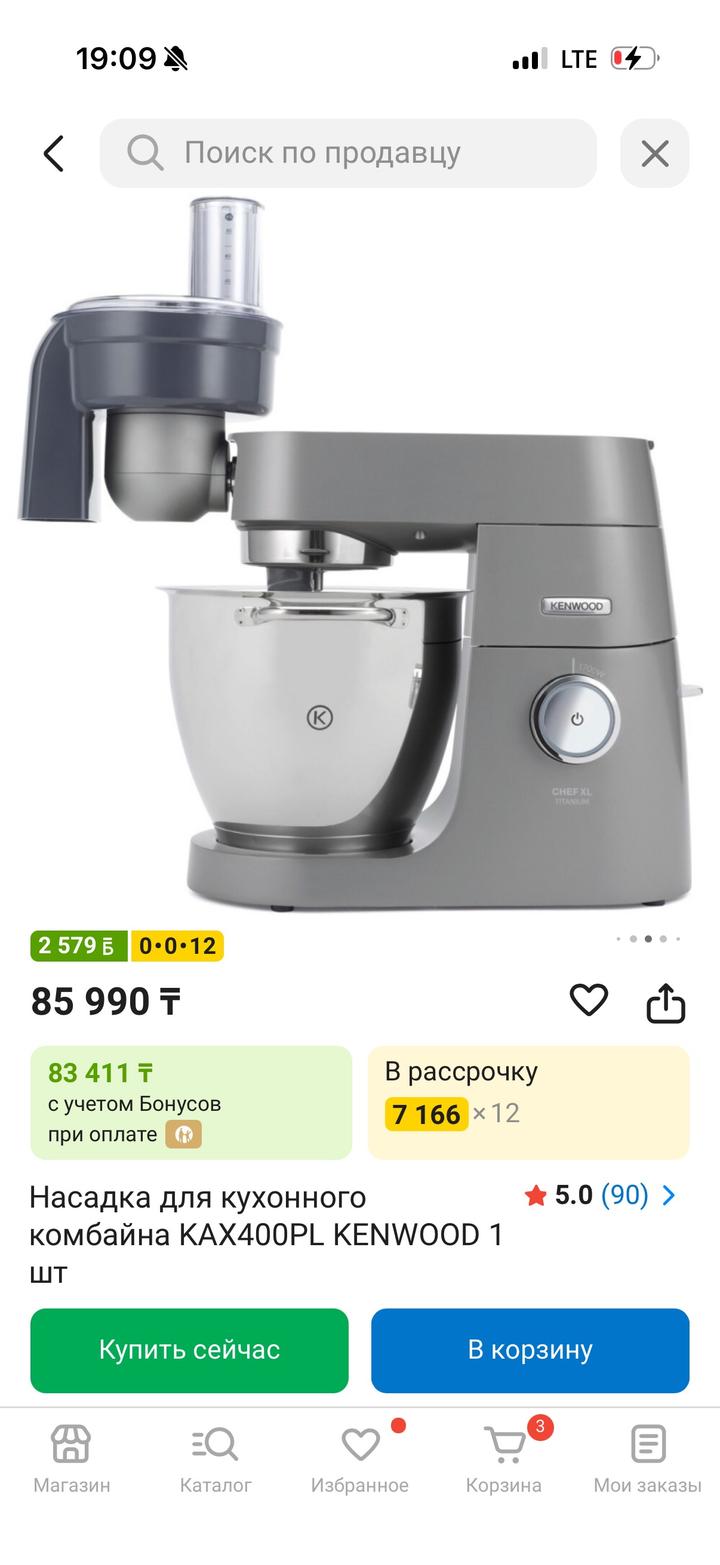Share the product via share icon
720x1565 pixels.
[x=665, y=1002]
